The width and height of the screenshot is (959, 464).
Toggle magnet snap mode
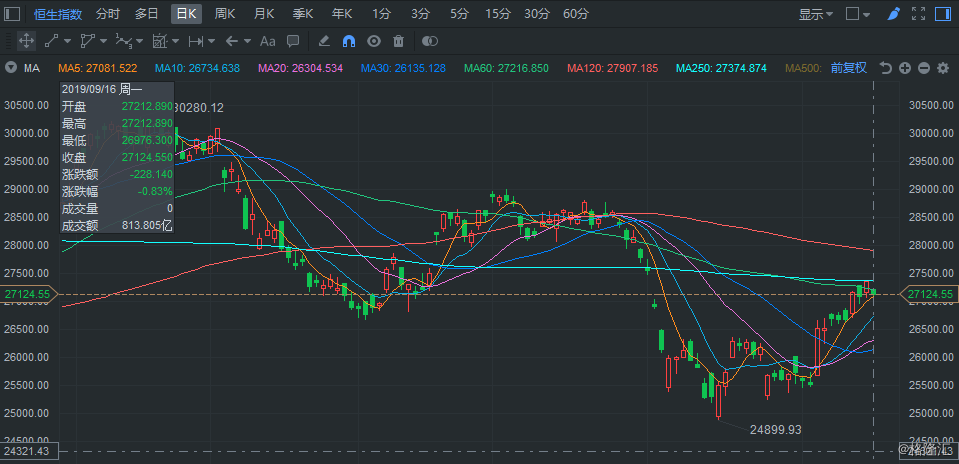pyautogui.click(x=349, y=41)
